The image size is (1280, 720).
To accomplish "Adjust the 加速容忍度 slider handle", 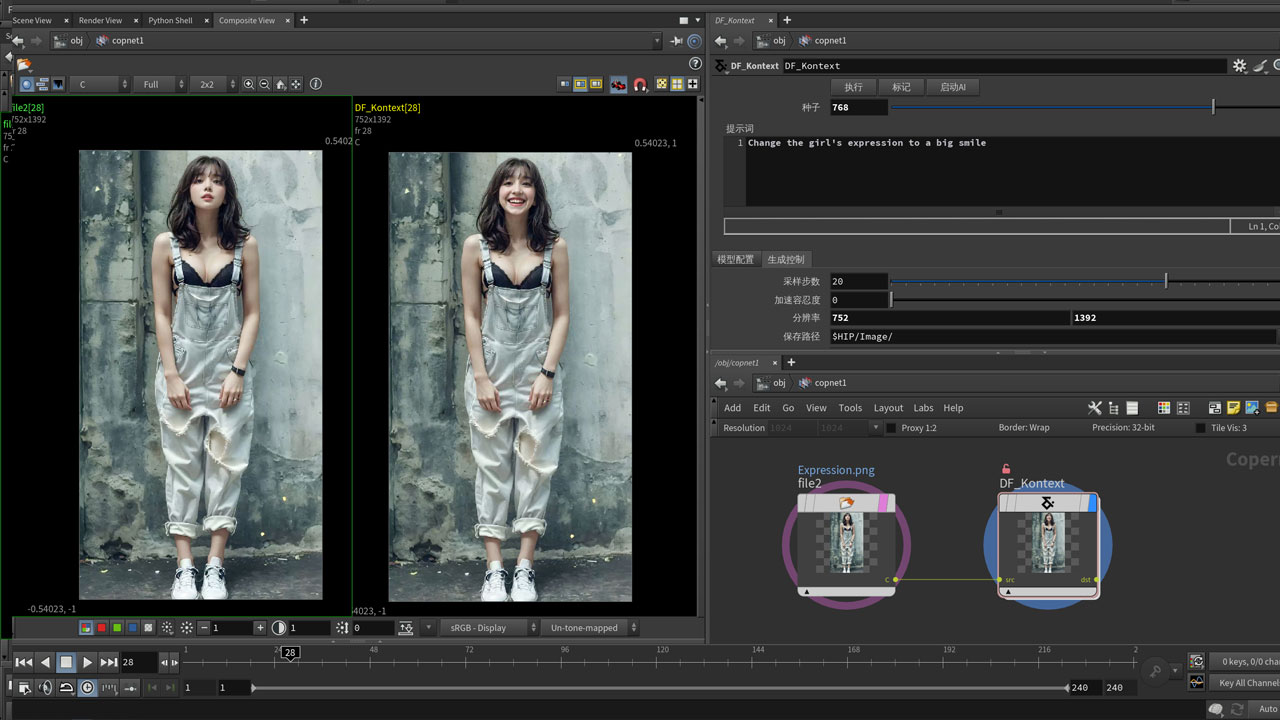I will pyautogui.click(x=891, y=299).
